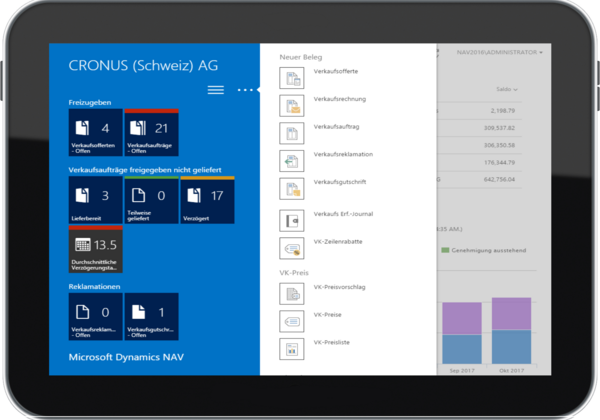Open Durchschnittliche Verzögerungstage tile showing 13.5

coord(96,249)
